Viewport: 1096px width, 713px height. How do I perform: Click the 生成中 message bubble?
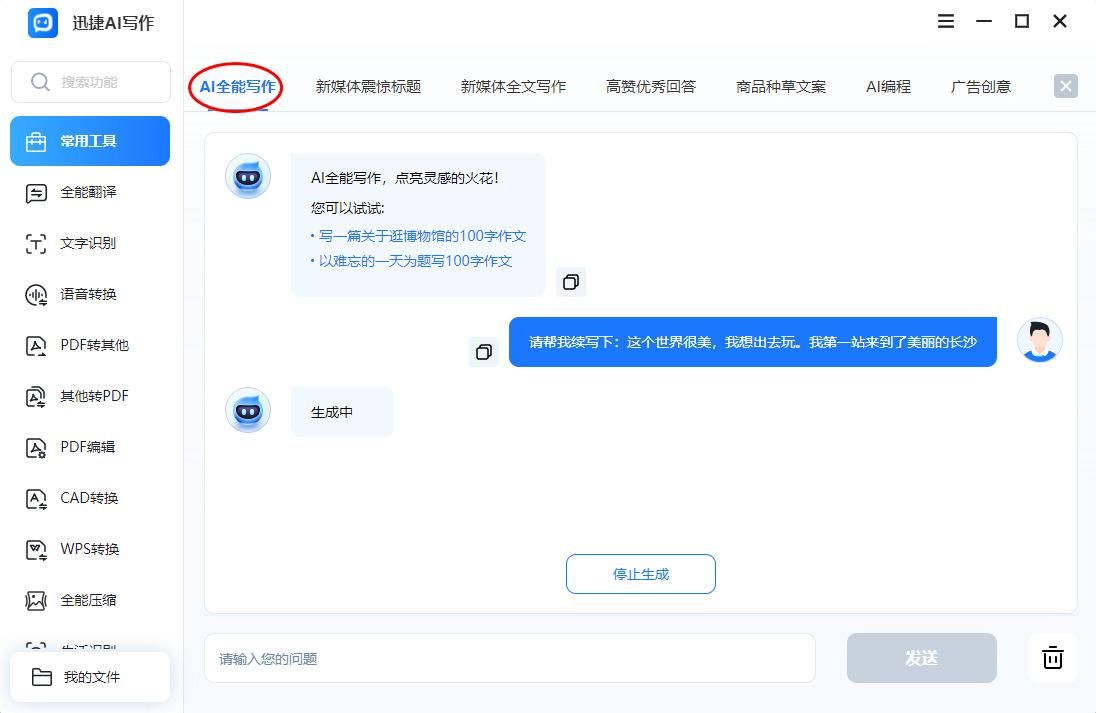342,412
